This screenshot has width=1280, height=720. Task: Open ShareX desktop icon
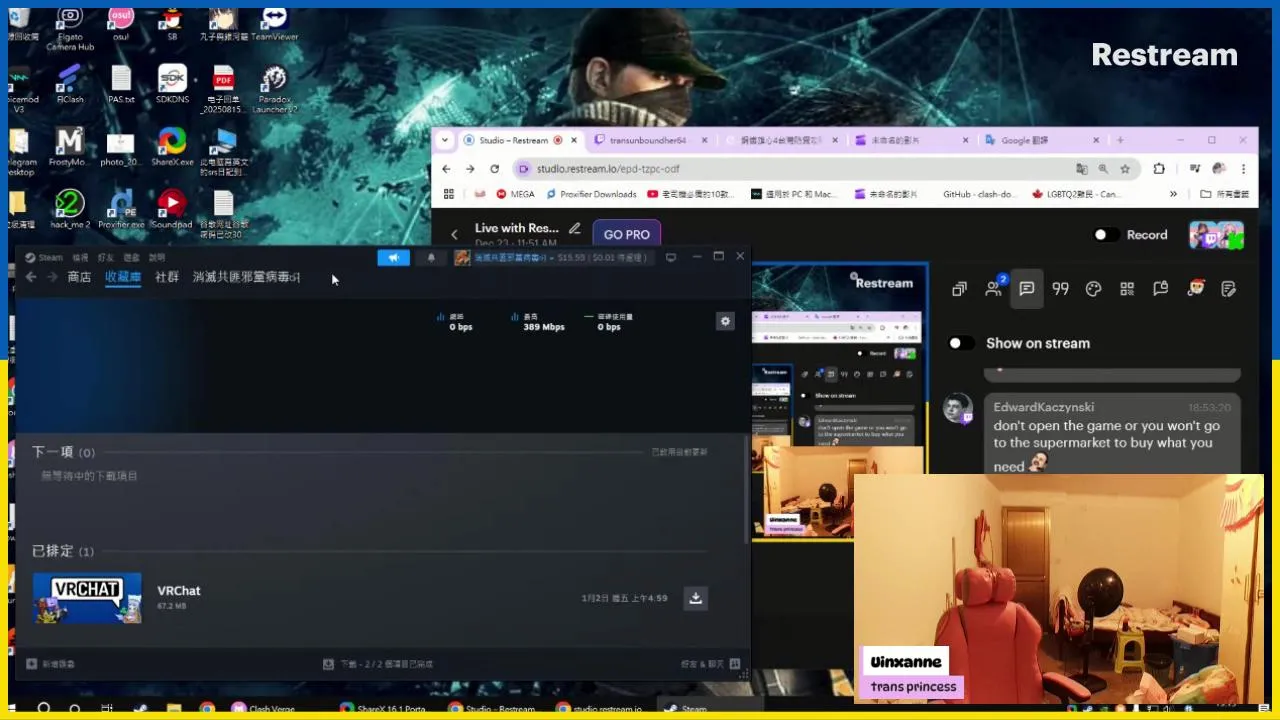pos(172,146)
